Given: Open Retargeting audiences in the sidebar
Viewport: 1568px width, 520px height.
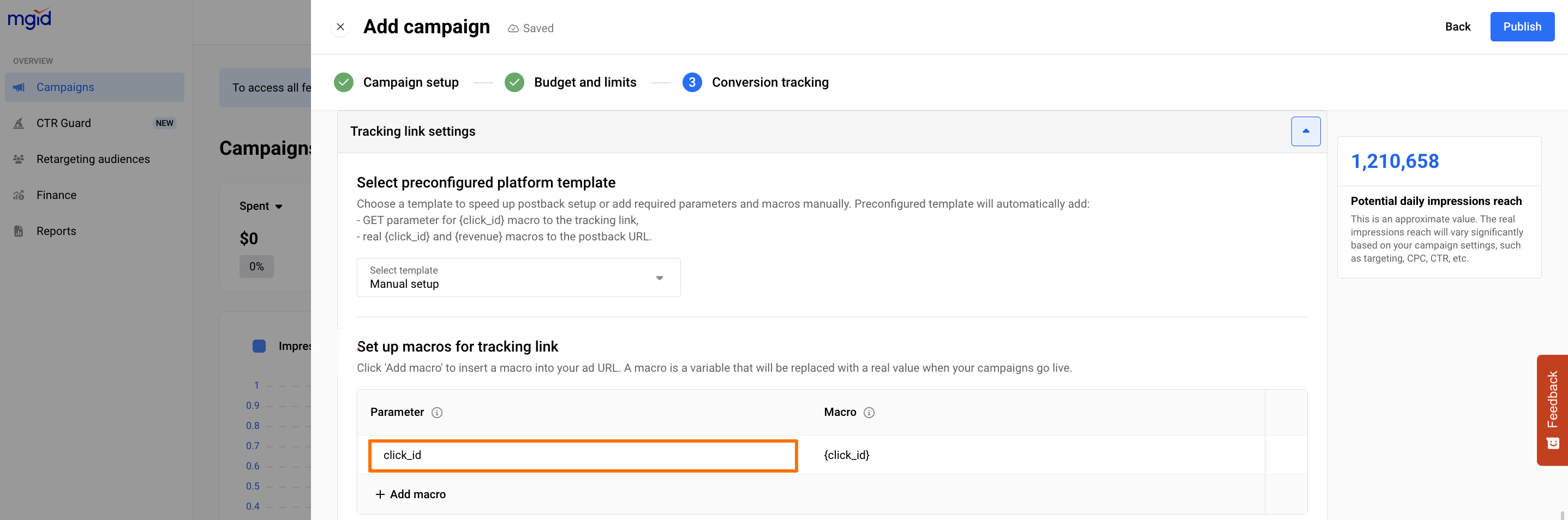Looking at the screenshot, I should point(93,159).
